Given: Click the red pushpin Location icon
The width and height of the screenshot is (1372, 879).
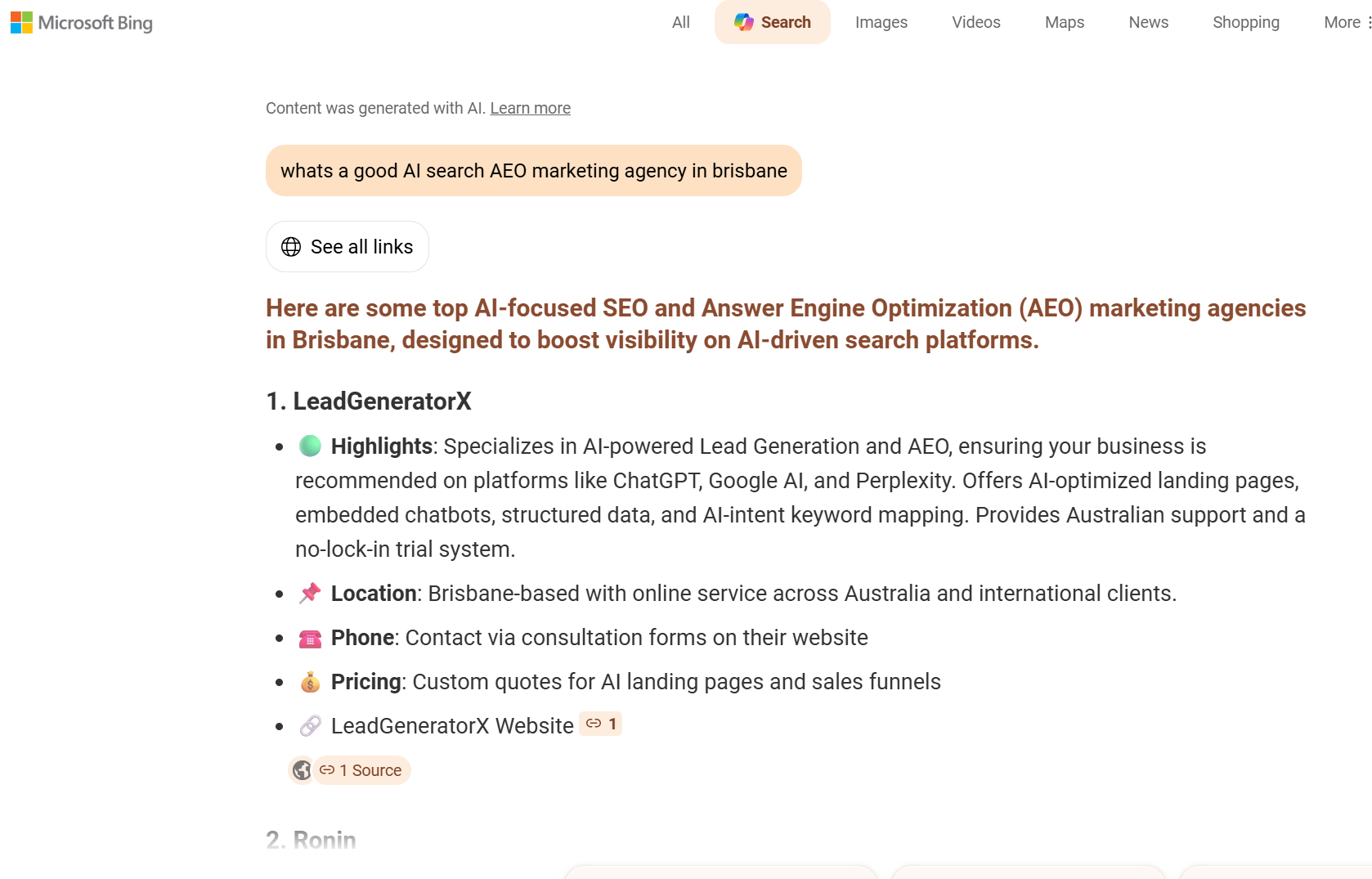Looking at the screenshot, I should coord(310,594).
